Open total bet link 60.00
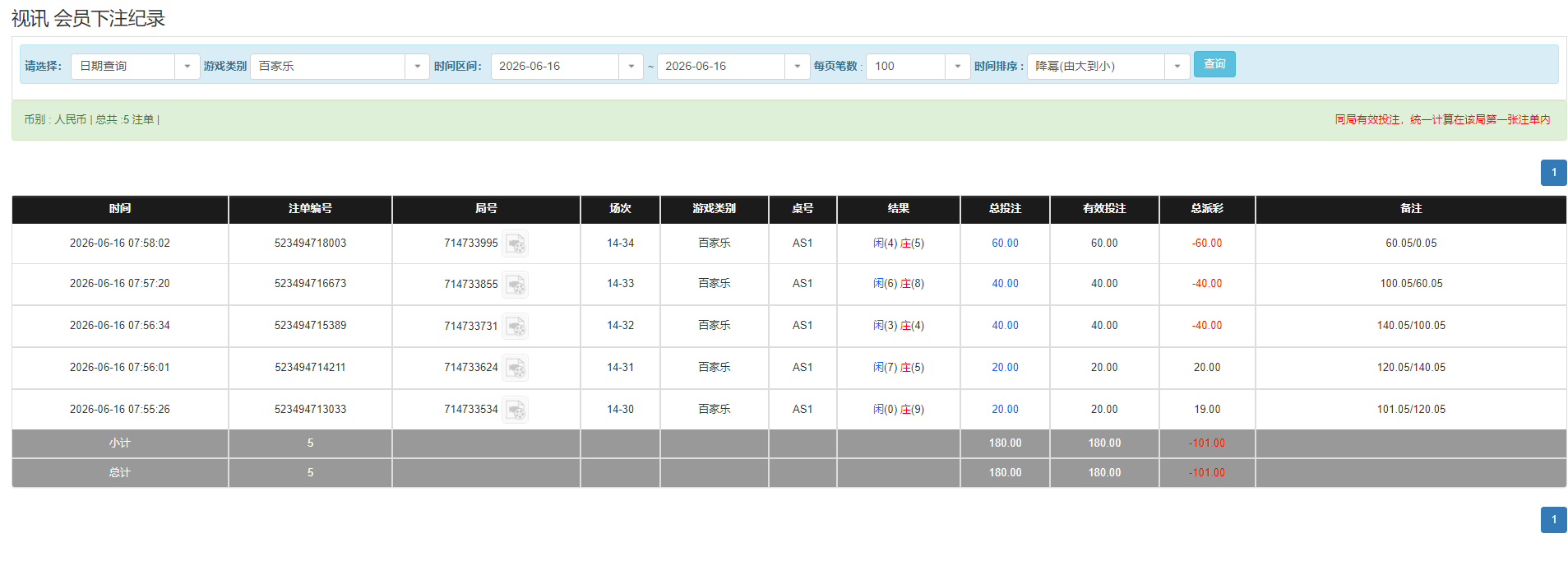The height and width of the screenshot is (566, 1568). coord(1005,244)
